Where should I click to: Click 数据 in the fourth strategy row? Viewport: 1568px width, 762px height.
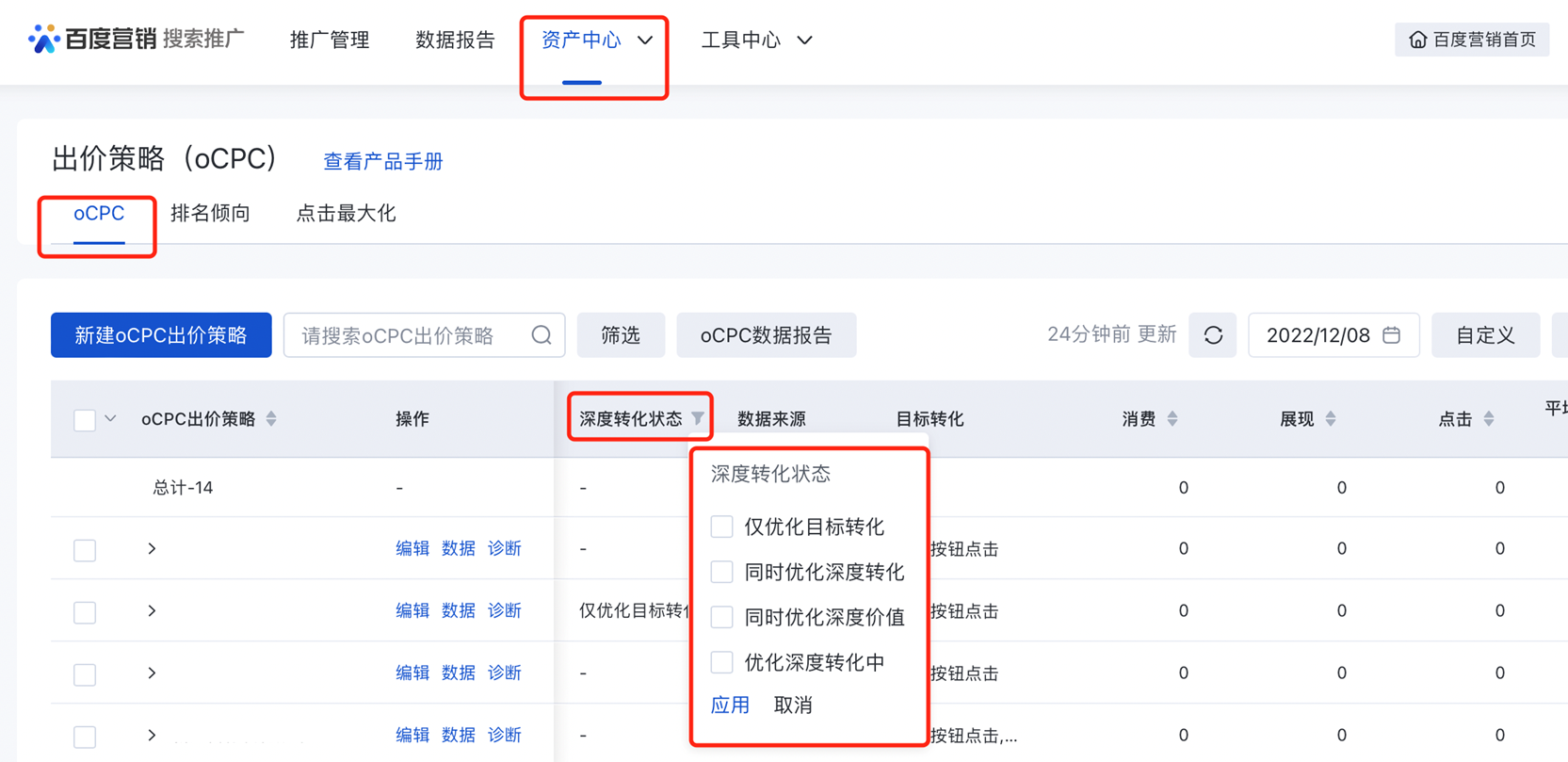[459, 735]
